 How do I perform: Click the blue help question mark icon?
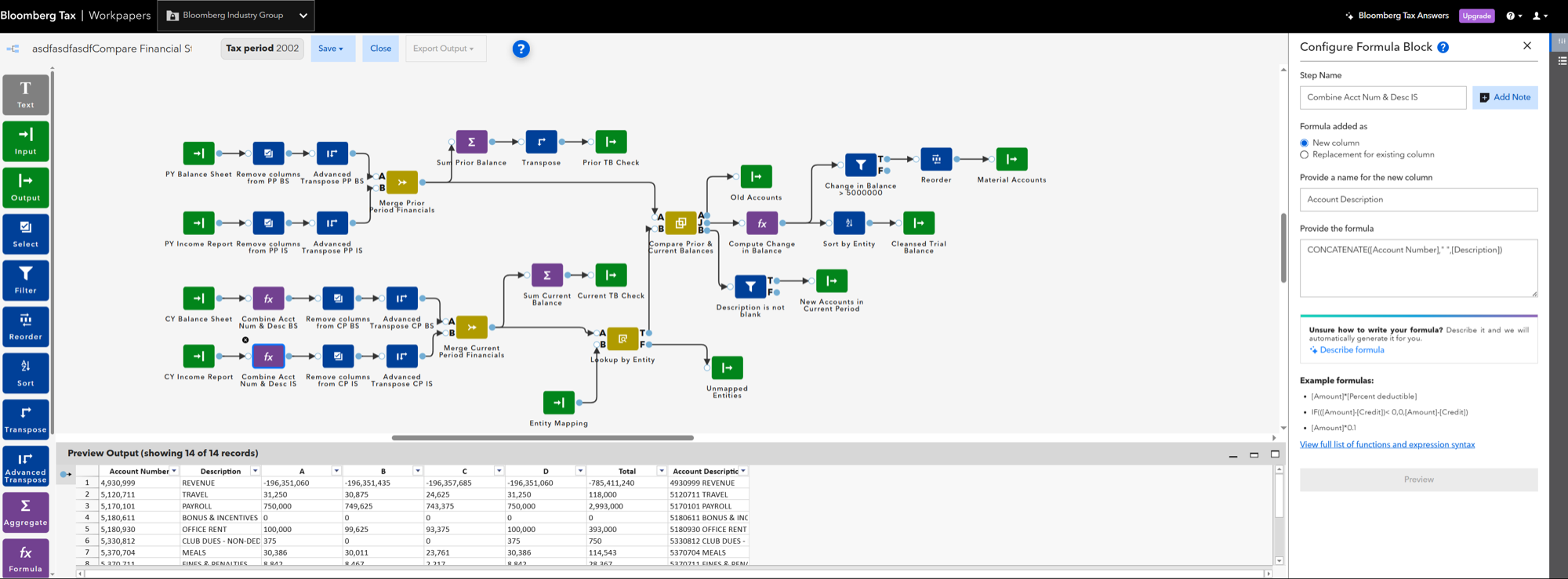click(x=521, y=49)
